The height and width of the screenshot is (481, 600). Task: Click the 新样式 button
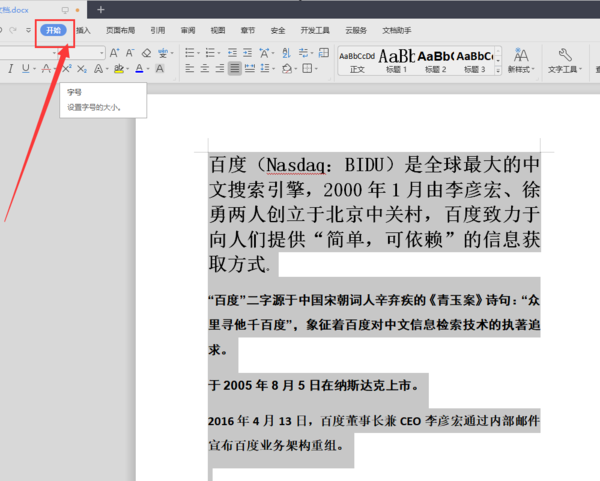pyautogui.click(x=521, y=61)
